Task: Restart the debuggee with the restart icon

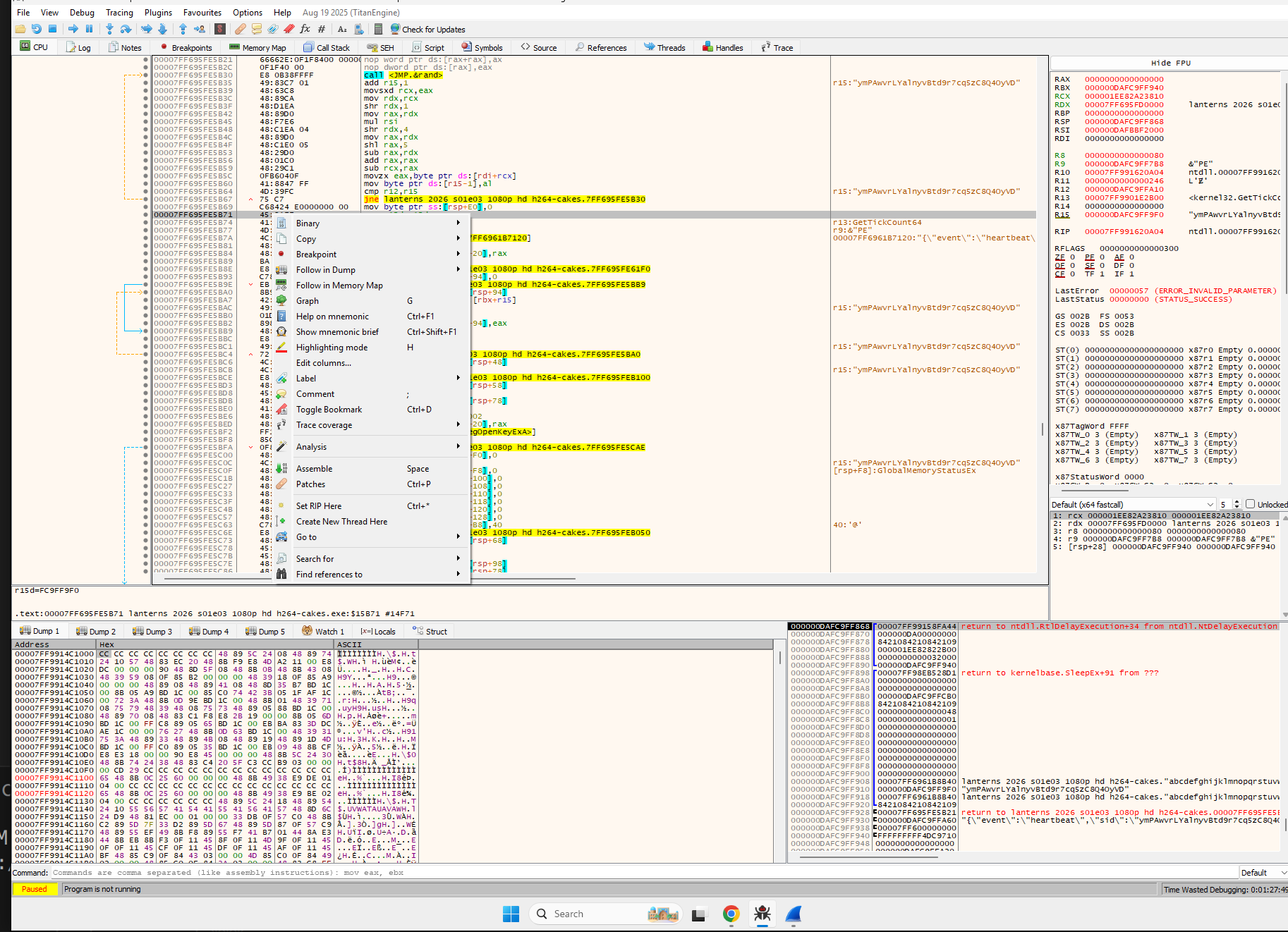Action: 37,29
